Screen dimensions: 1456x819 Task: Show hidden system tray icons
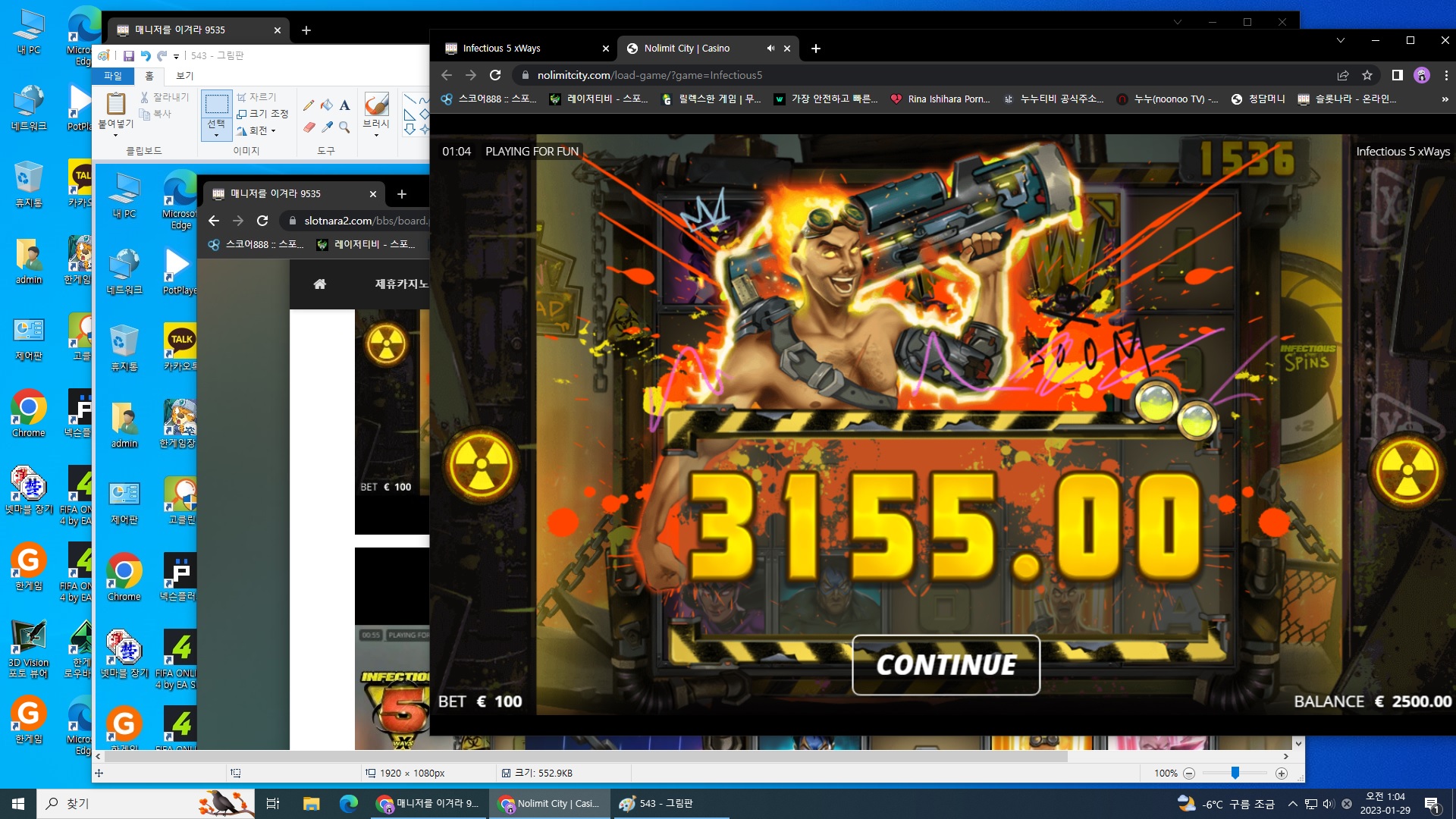(x=1292, y=804)
